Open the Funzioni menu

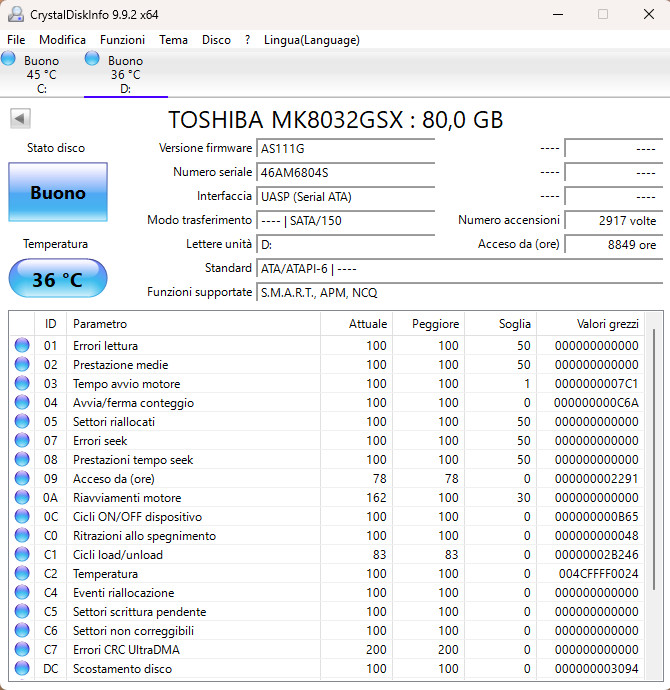(x=122, y=40)
